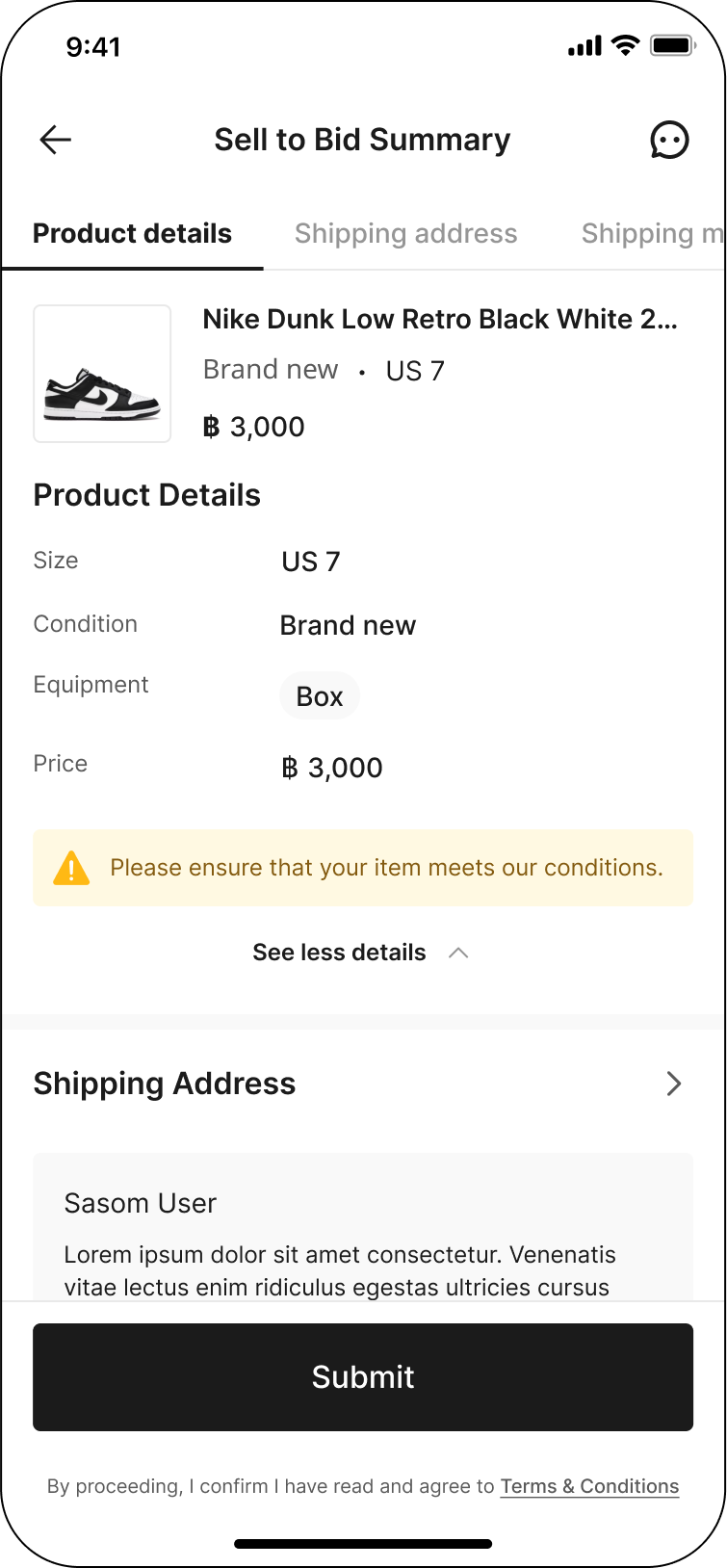The height and width of the screenshot is (1568, 727).
Task: Tap the Box equipment chip
Action: (x=320, y=696)
